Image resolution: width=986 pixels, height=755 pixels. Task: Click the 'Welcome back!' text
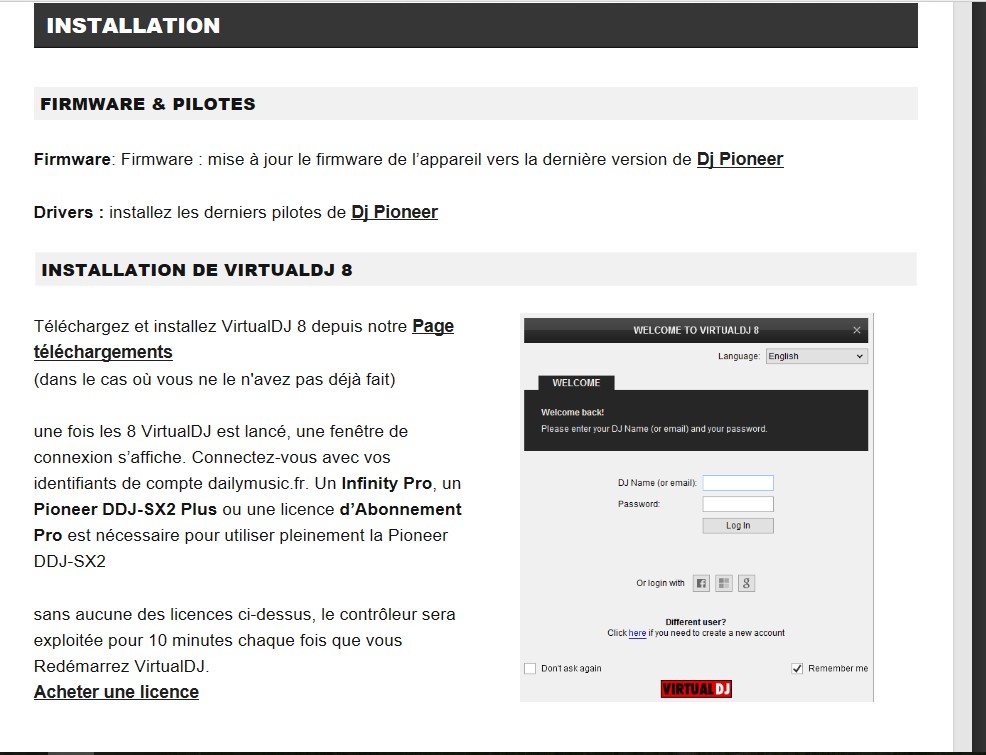click(x=572, y=412)
